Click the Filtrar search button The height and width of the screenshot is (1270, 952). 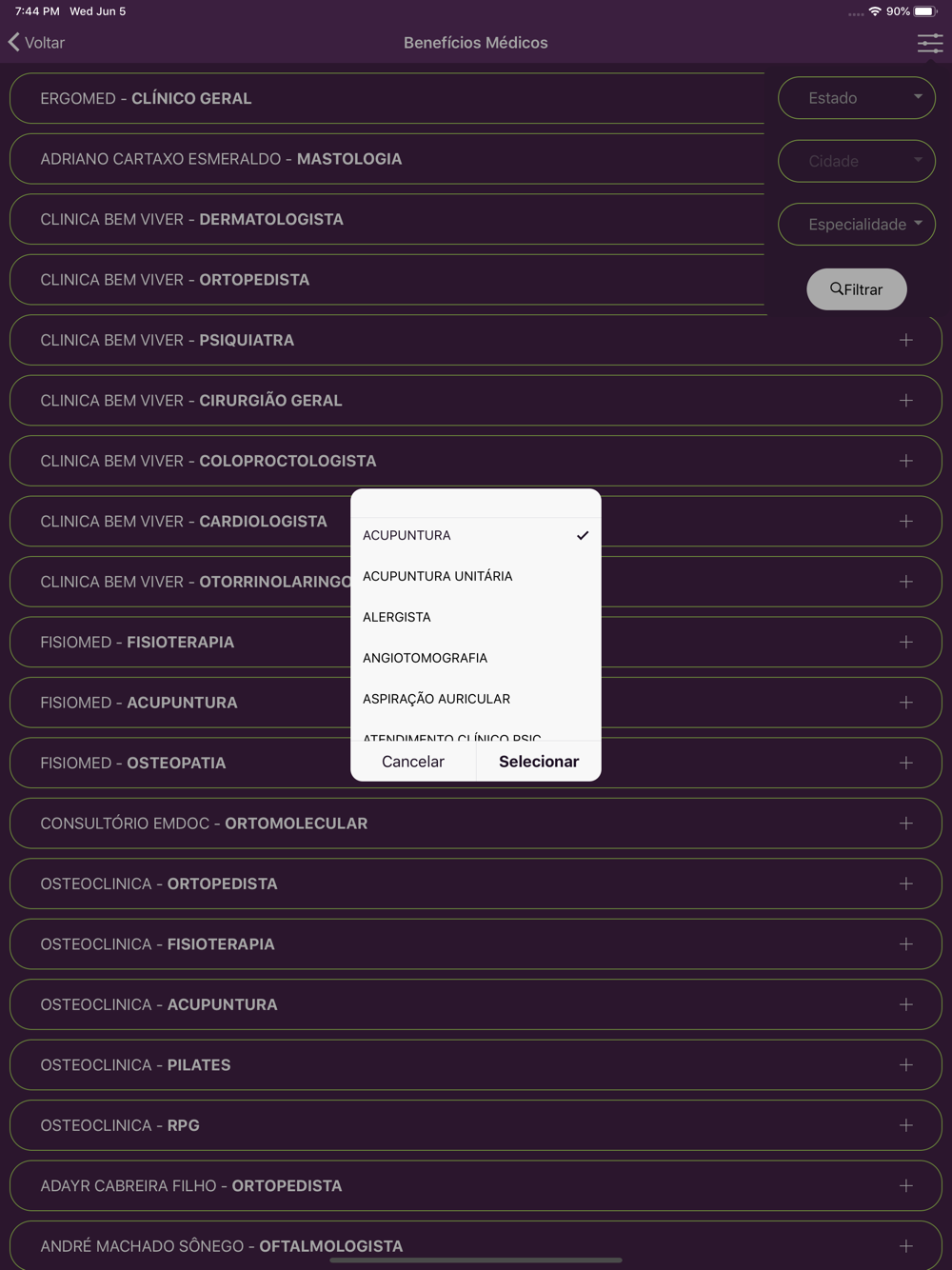857,289
